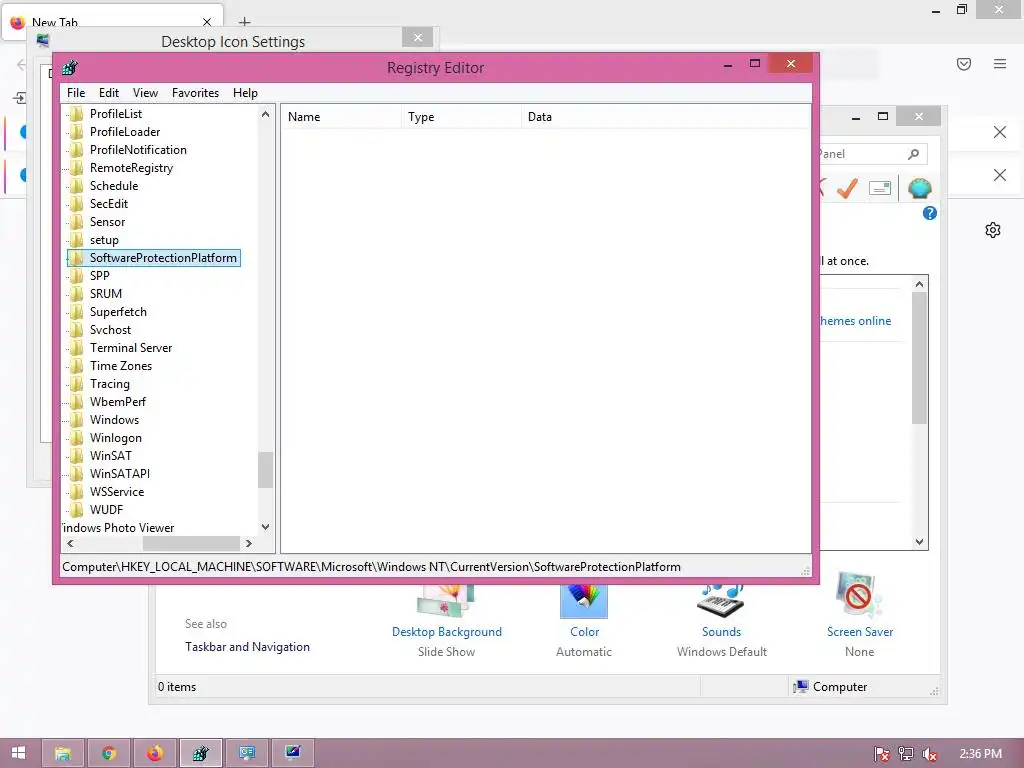Open the Firefox hamburger menu

point(1000,63)
